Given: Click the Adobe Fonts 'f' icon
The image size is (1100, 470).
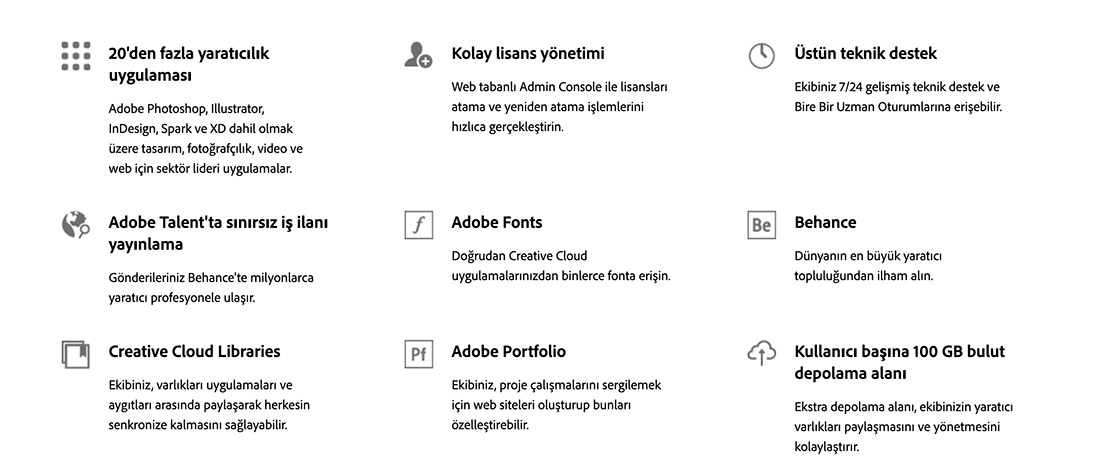Looking at the screenshot, I should (x=419, y=225).
